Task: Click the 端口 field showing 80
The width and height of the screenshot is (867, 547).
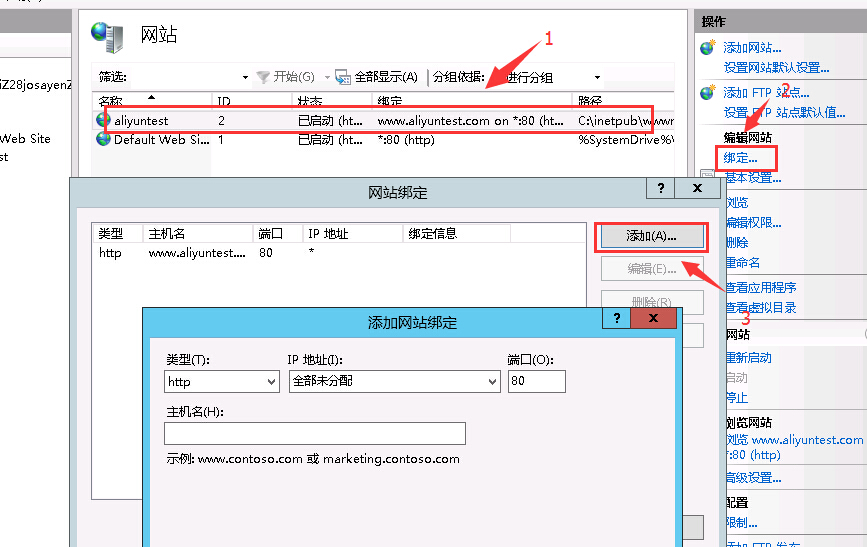Action: (x=536, y=382)
